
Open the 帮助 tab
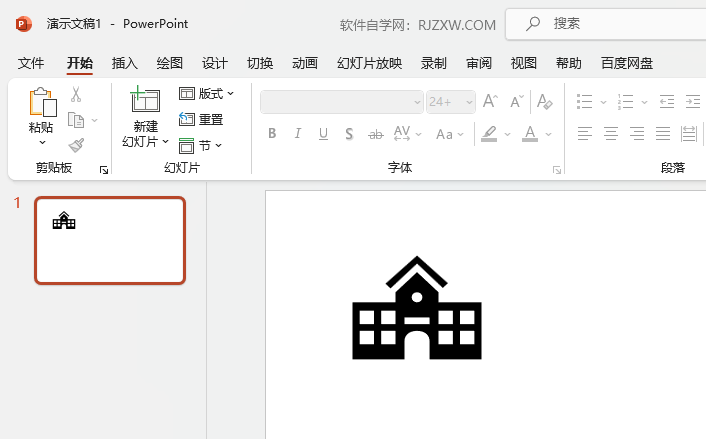tap(569, 63)
